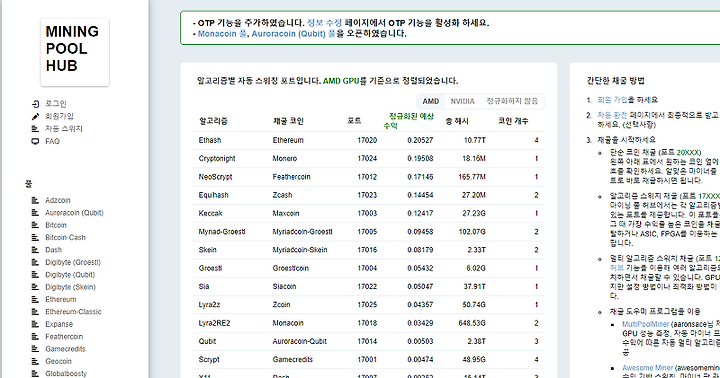Viewport: 720px width, 378px height.
Task: Sort by 채굴 코인 column header
Action: coord(288,121)
